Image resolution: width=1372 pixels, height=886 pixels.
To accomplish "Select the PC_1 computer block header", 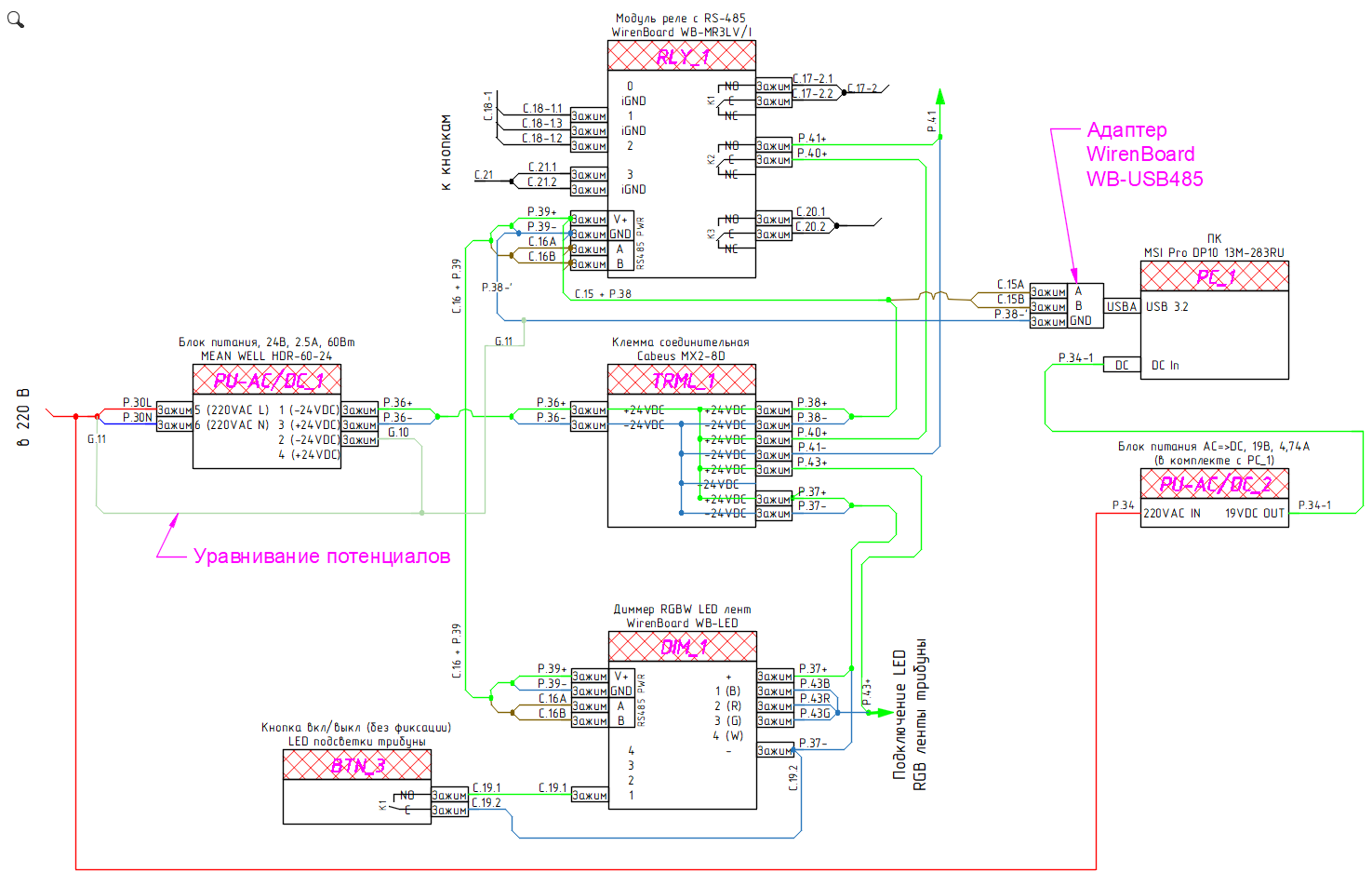I will (1215, 276).
